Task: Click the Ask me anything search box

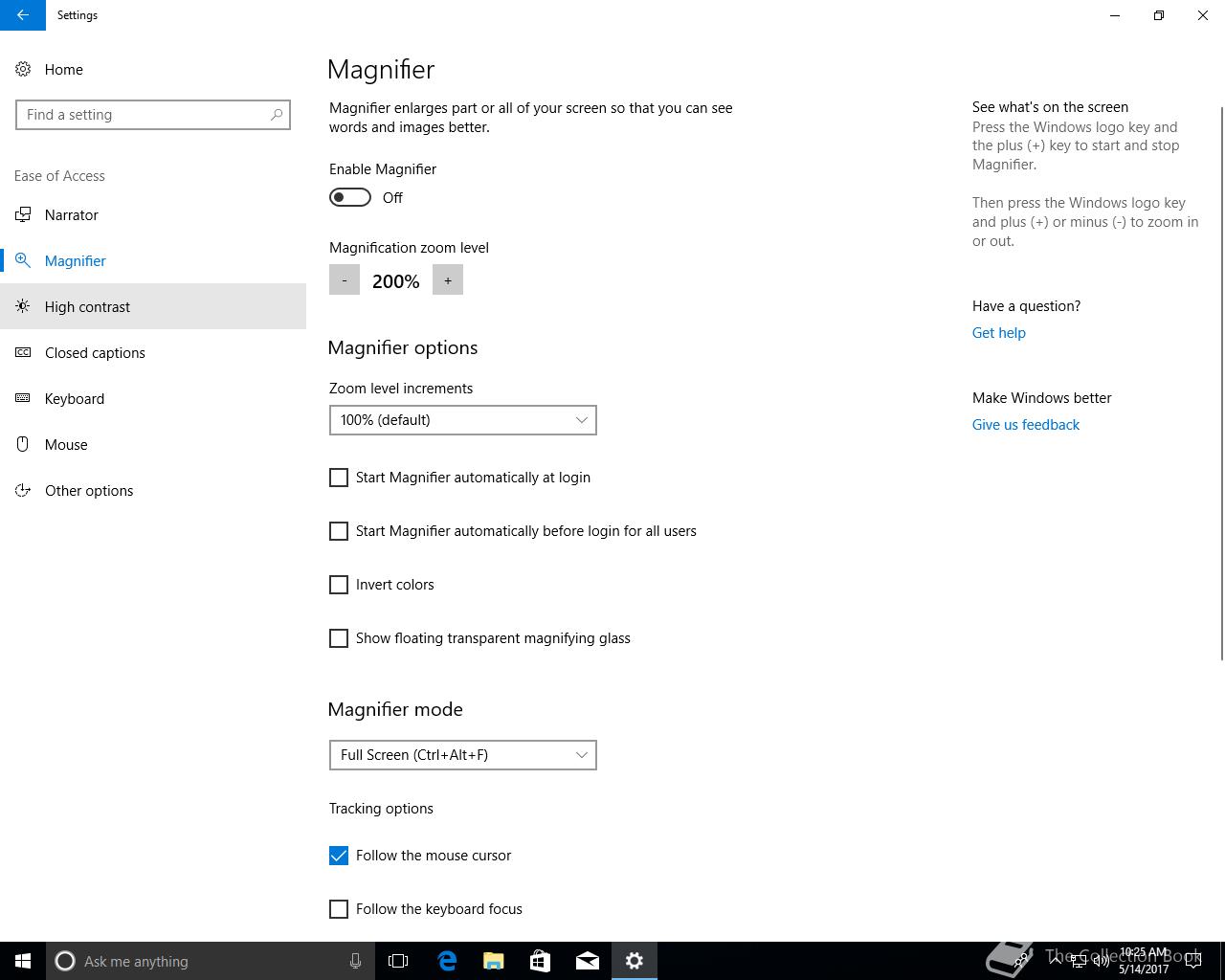Action: point(209,961)
